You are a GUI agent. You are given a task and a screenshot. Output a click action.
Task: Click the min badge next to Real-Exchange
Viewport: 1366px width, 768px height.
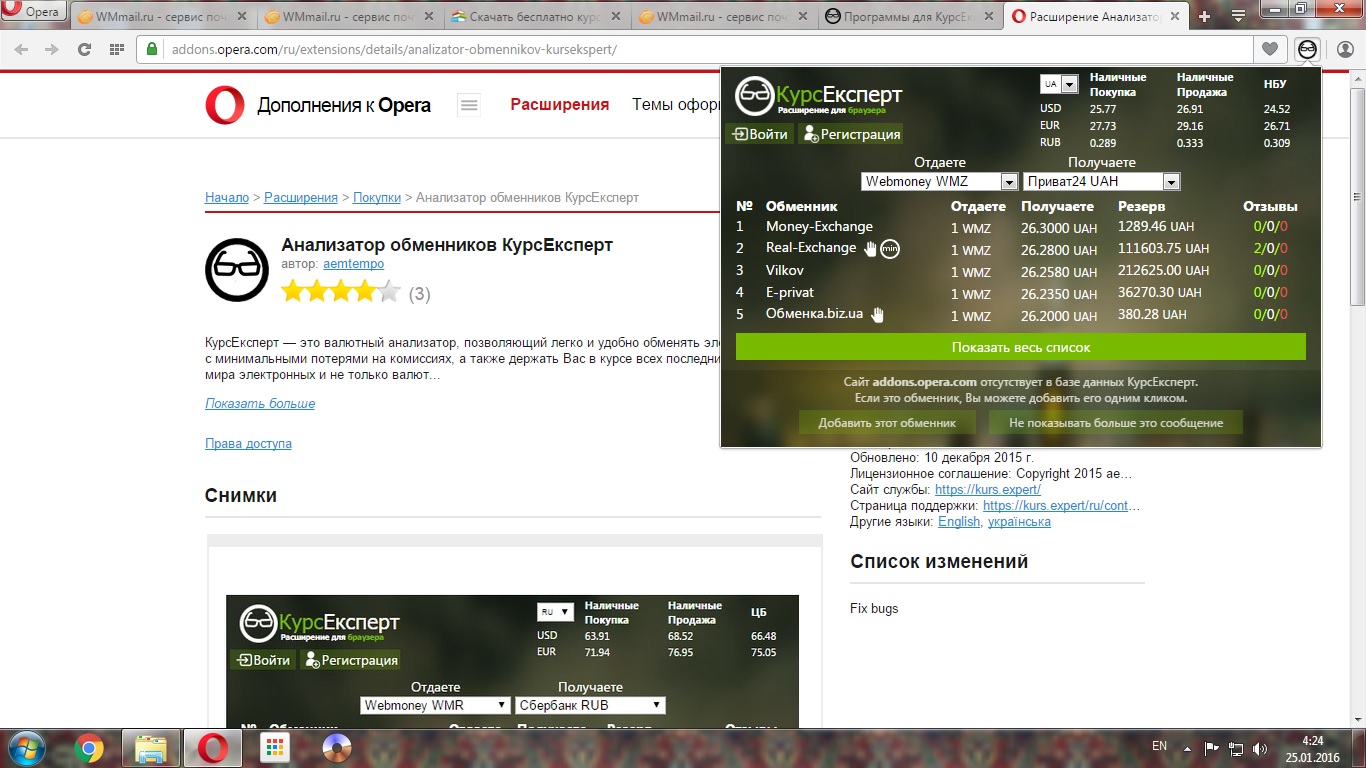(890, 249)
